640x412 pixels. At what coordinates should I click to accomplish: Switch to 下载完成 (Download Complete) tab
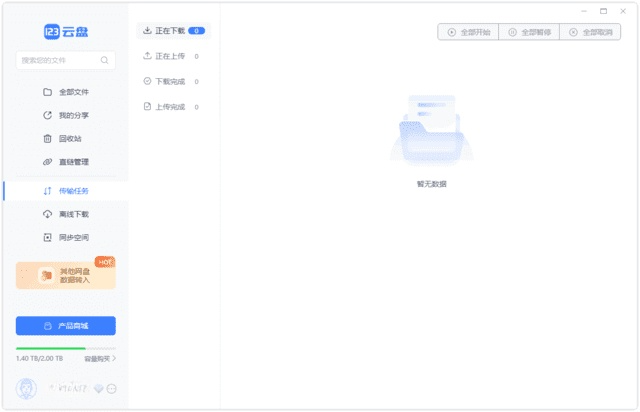coord(171,81)
